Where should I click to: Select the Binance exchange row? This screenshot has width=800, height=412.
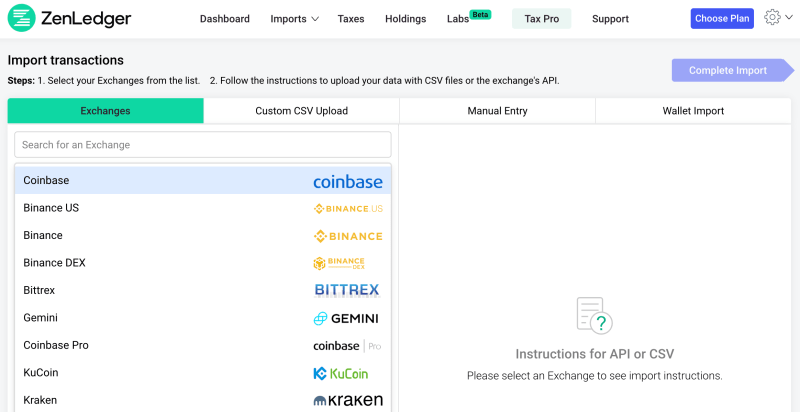pos(203,236)
